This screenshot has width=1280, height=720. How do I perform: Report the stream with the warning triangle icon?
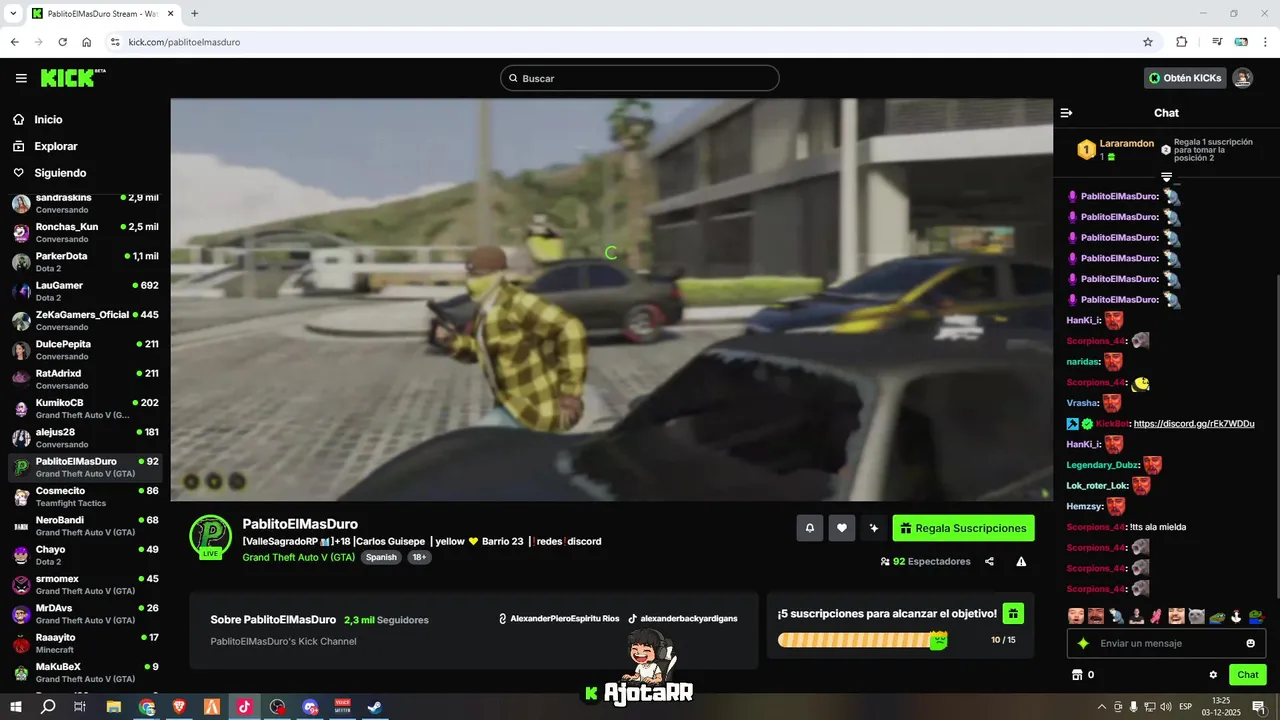pos(1021,562)
